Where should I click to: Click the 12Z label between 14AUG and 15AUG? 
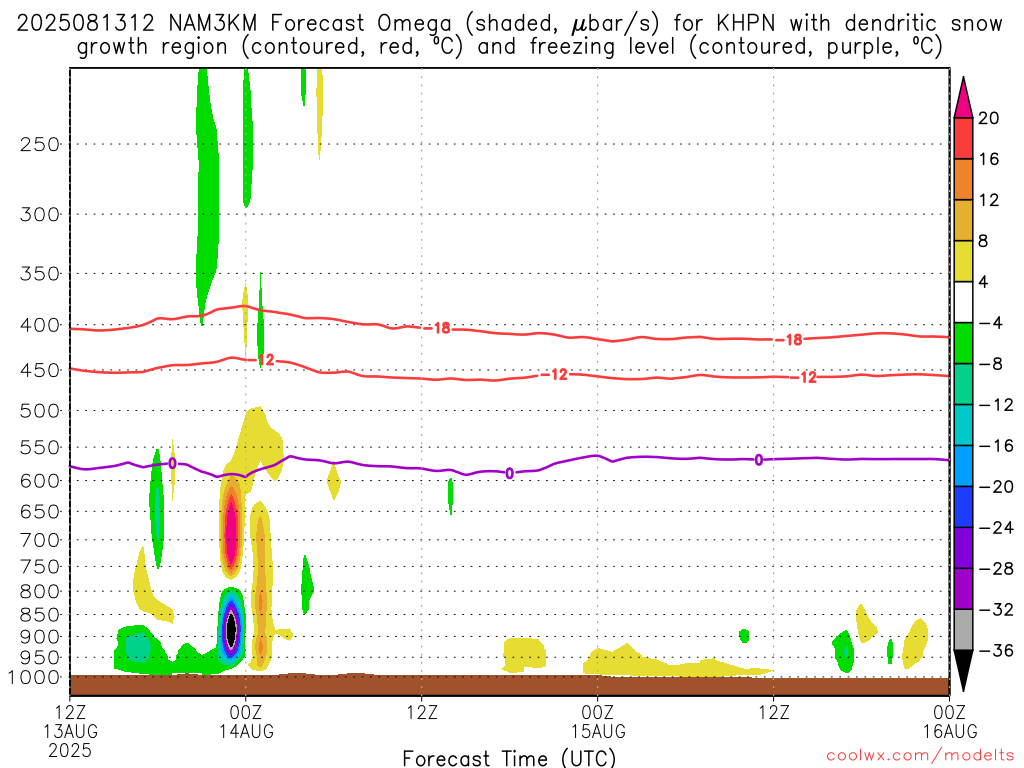coord(422,712)
